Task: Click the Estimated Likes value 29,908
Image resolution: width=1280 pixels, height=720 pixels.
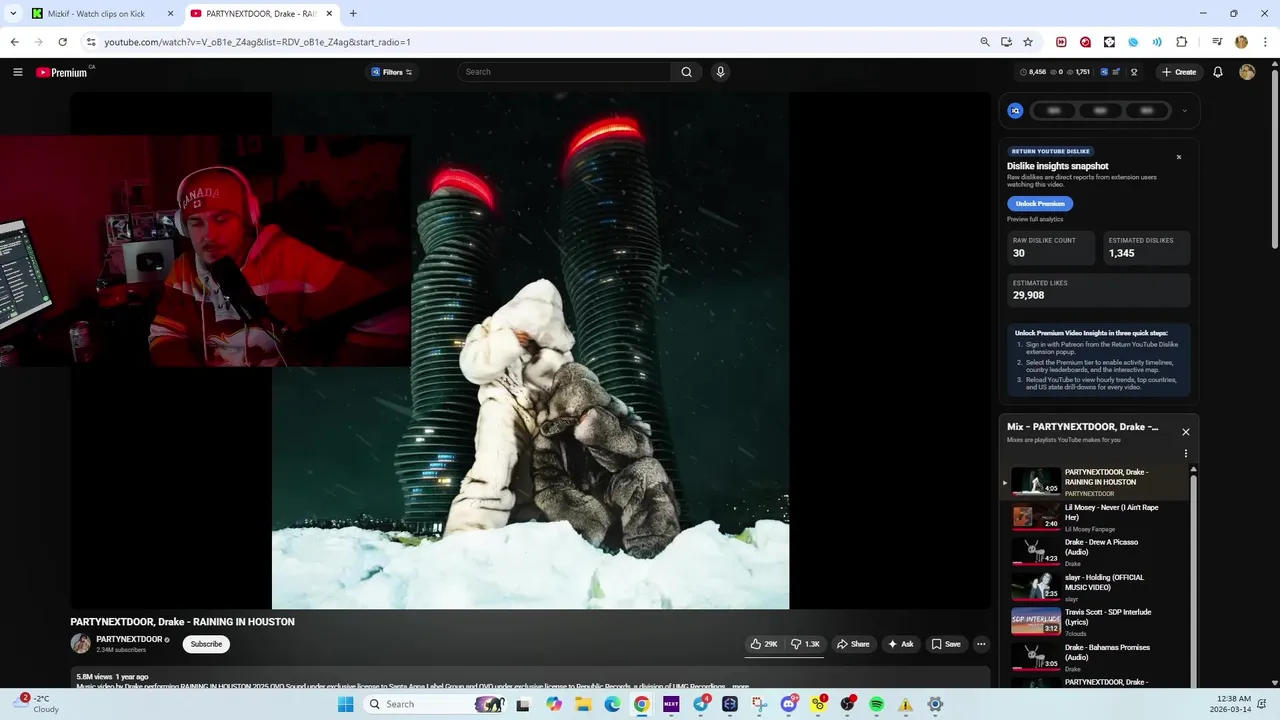Action: tap(1029, 295)
